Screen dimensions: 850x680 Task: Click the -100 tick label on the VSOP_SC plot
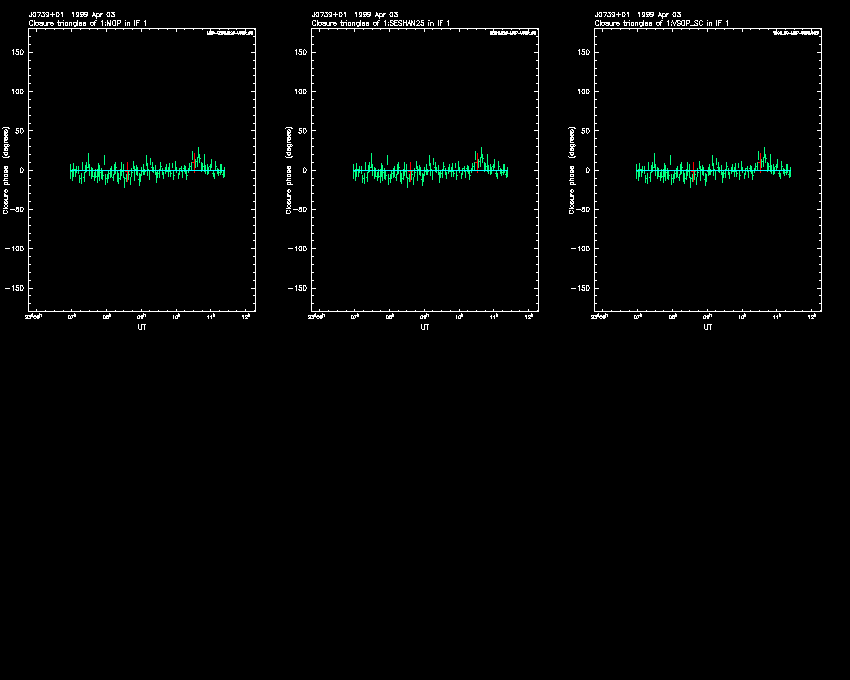pos(581,248)
